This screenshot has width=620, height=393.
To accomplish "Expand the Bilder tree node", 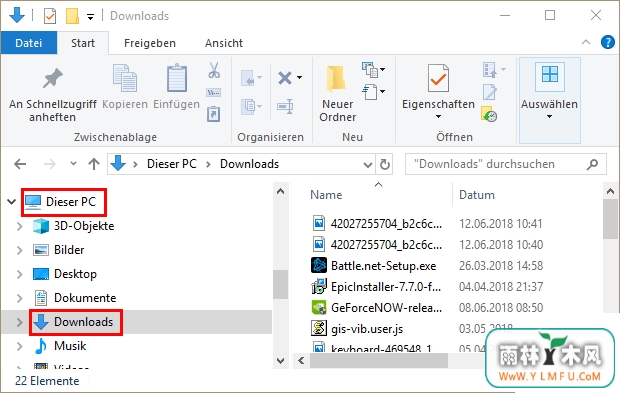I will (x=19, y=250).
